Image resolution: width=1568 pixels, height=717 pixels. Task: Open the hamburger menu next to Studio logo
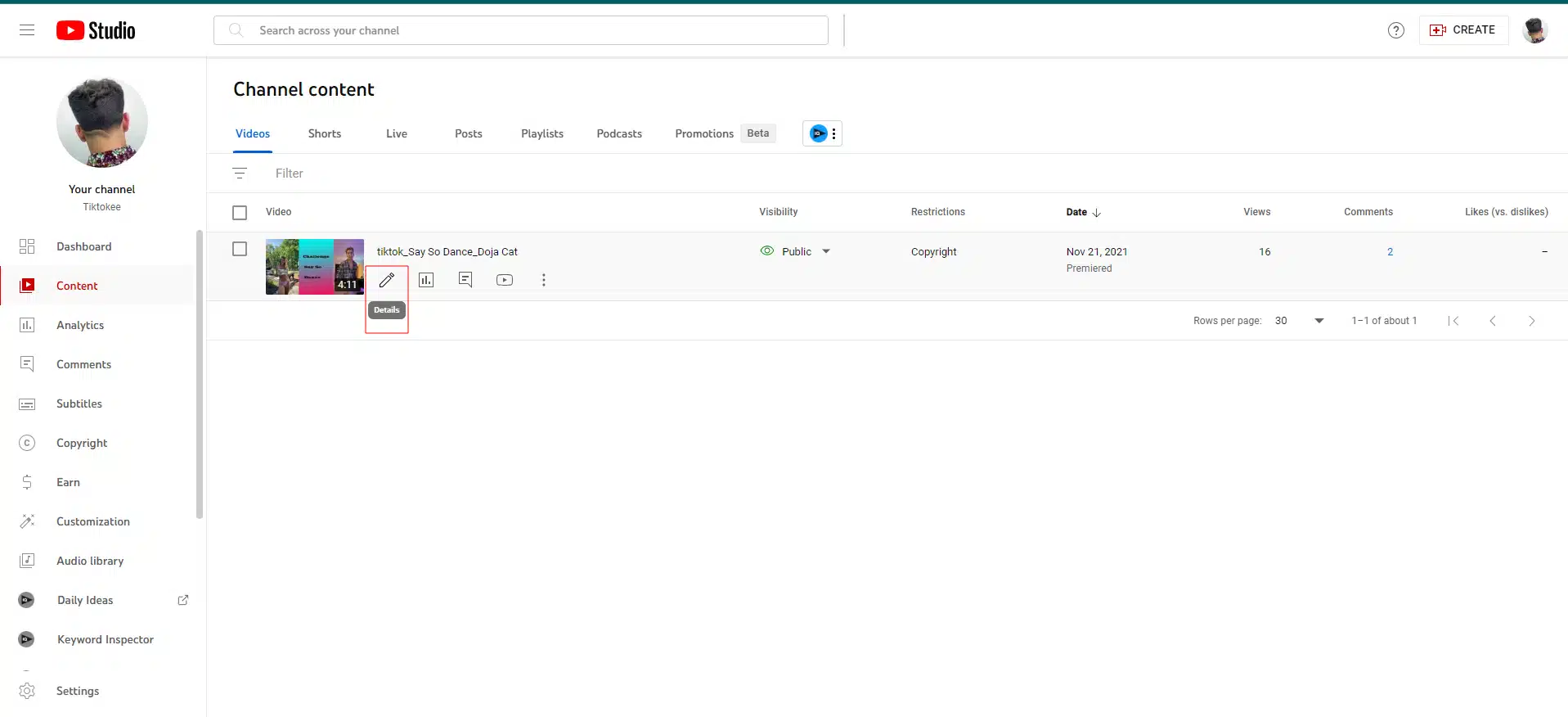[27, 30]
